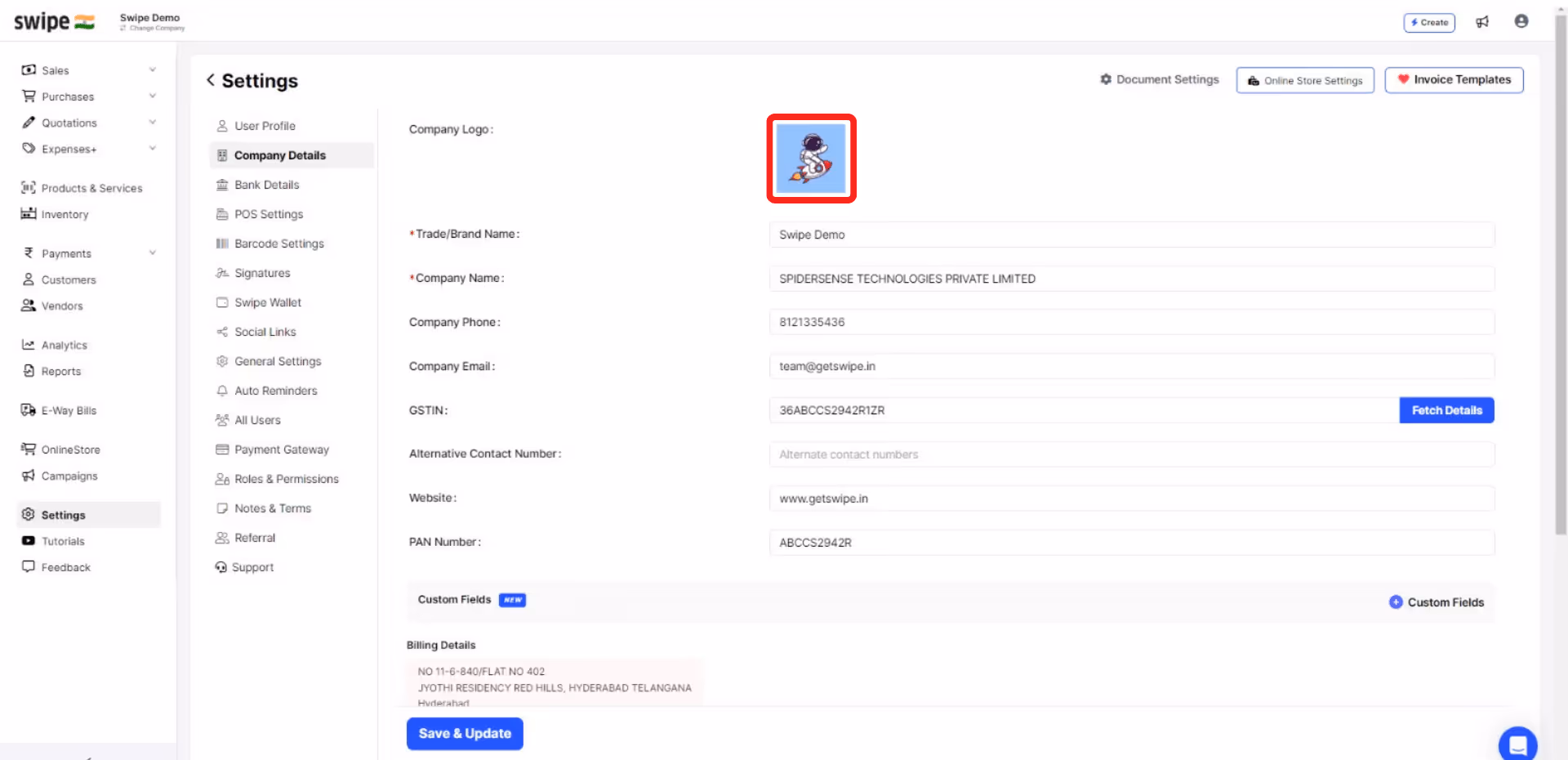The width and height of the screenshot is (1568, 760).
Task: Click the Trade/Brand Name field
Action: 1132,235
